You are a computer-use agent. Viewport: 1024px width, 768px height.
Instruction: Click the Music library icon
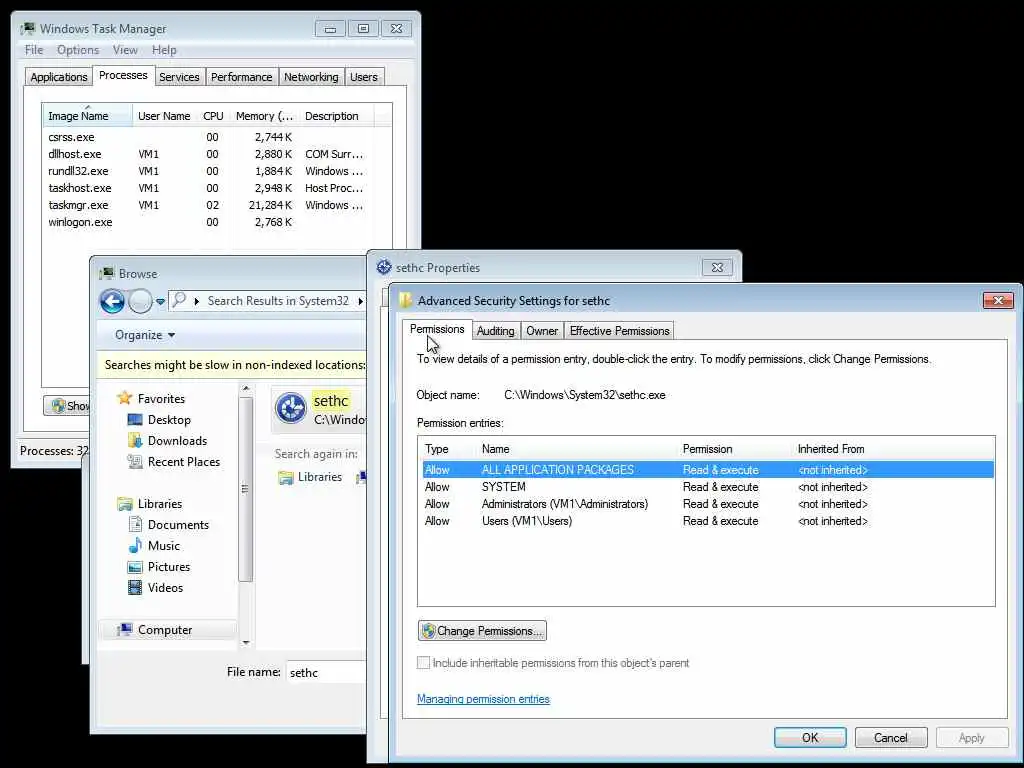(x=135, y=545)
